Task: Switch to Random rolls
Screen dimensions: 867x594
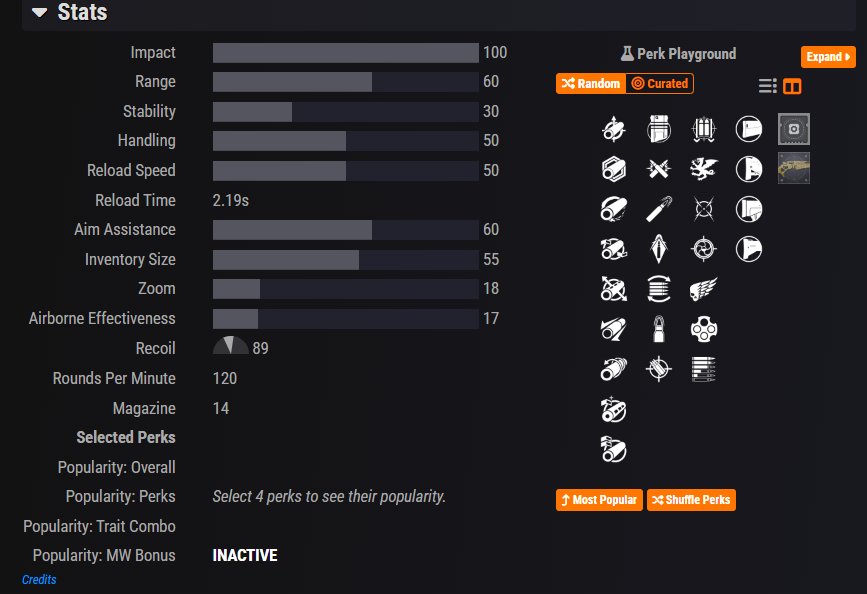Action: 591,84
